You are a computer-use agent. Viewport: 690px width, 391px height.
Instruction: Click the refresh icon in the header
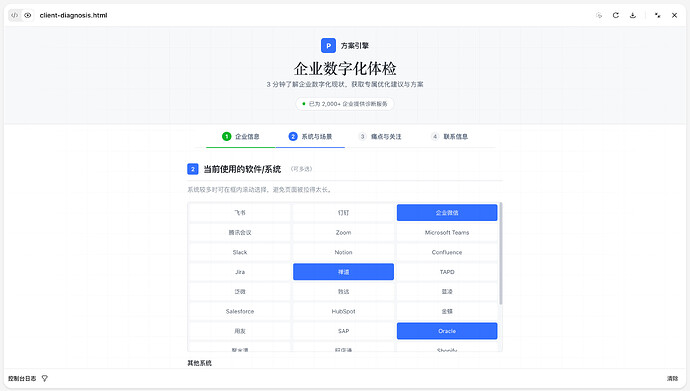[x=616, y=15]
